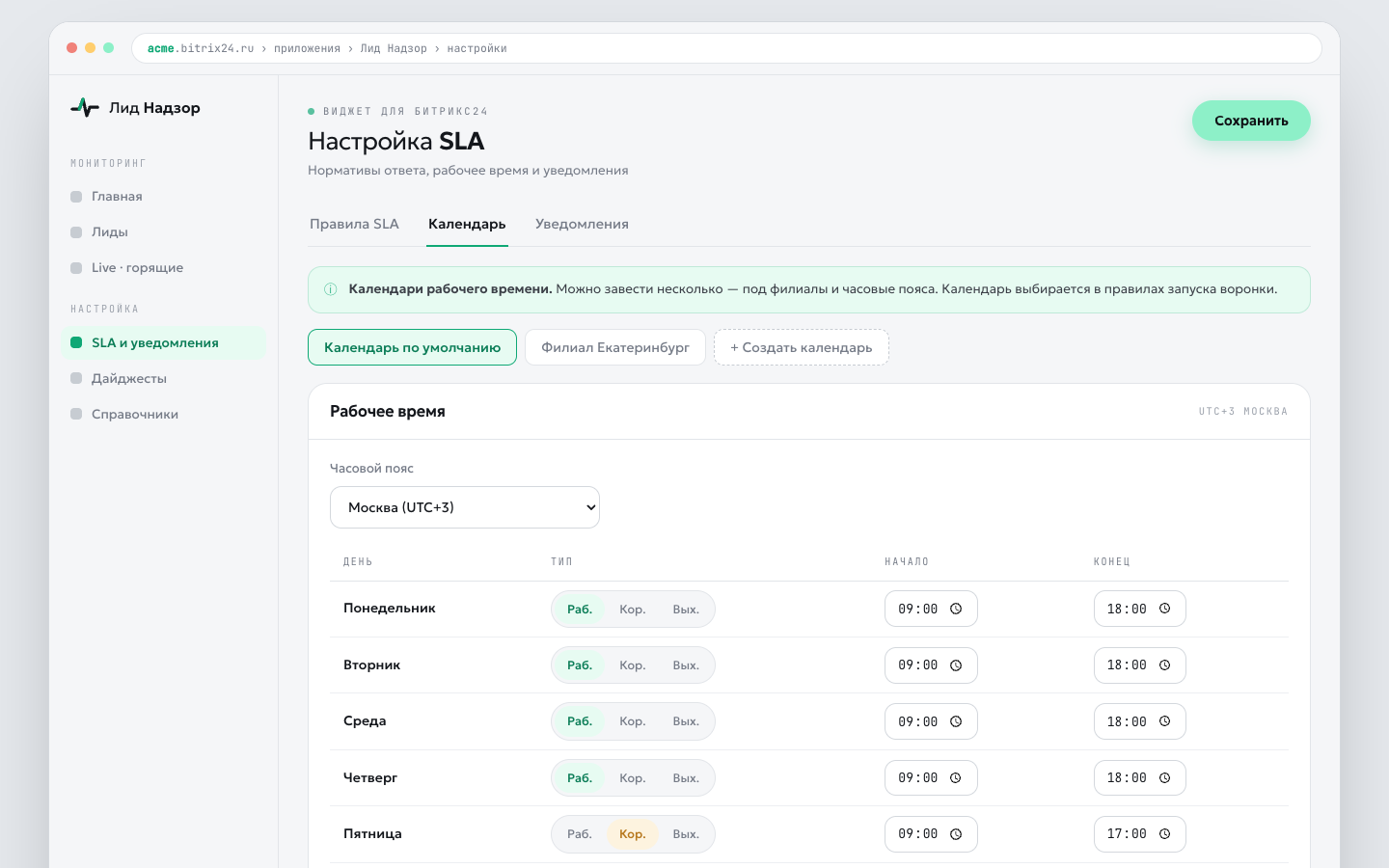The image size is (1389, 868).
Task: Click the Пятница end time field 17:00
Action: [1139, 834]
